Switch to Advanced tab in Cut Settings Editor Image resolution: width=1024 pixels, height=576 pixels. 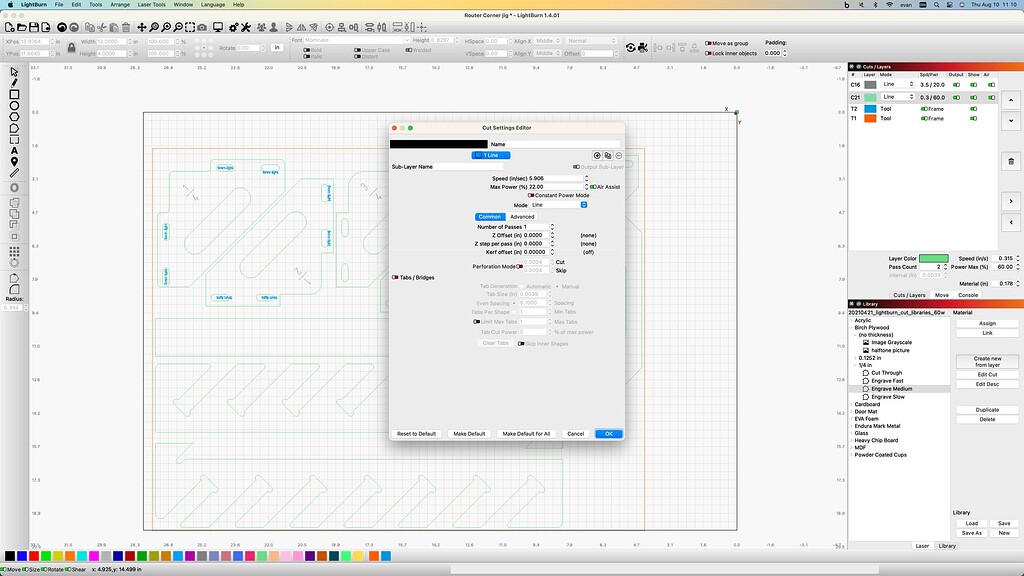[x=522, y=217]
